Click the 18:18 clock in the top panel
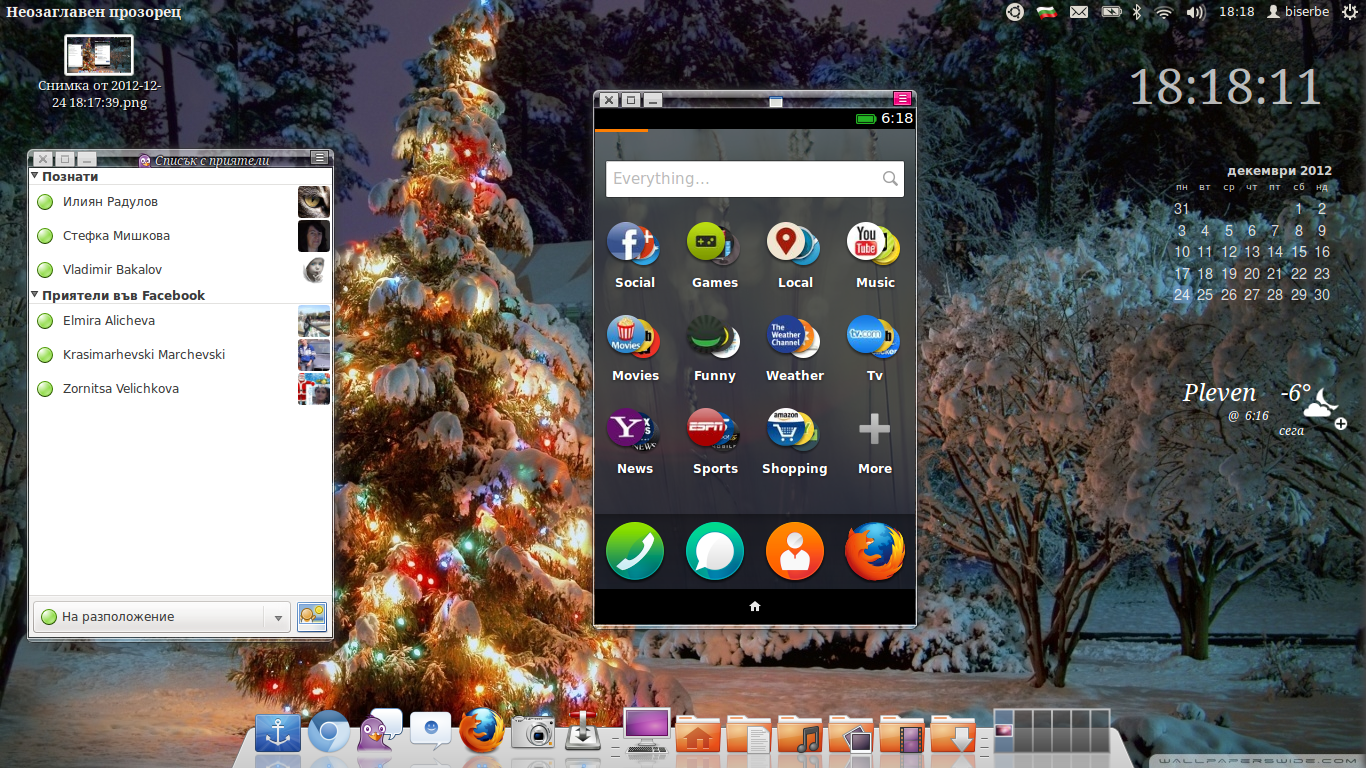Viewport: 1366px width, 768px height. click(1236, 12)
